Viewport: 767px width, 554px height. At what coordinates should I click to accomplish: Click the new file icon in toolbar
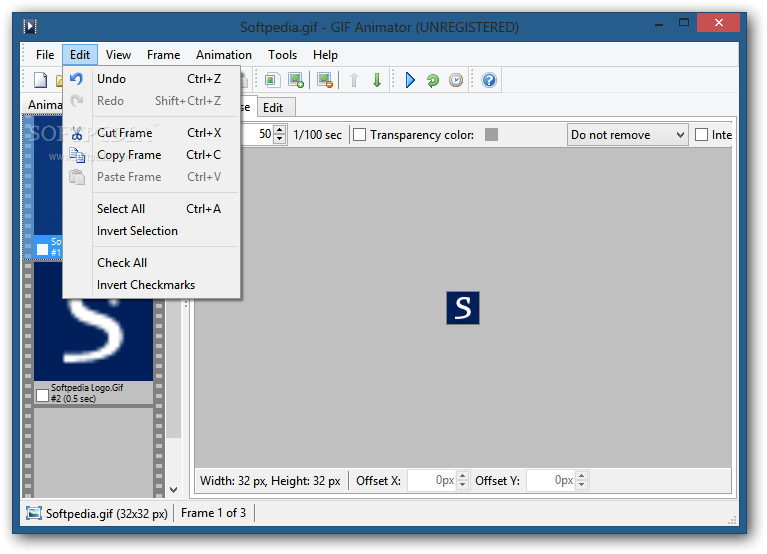(x=41, y=80)
